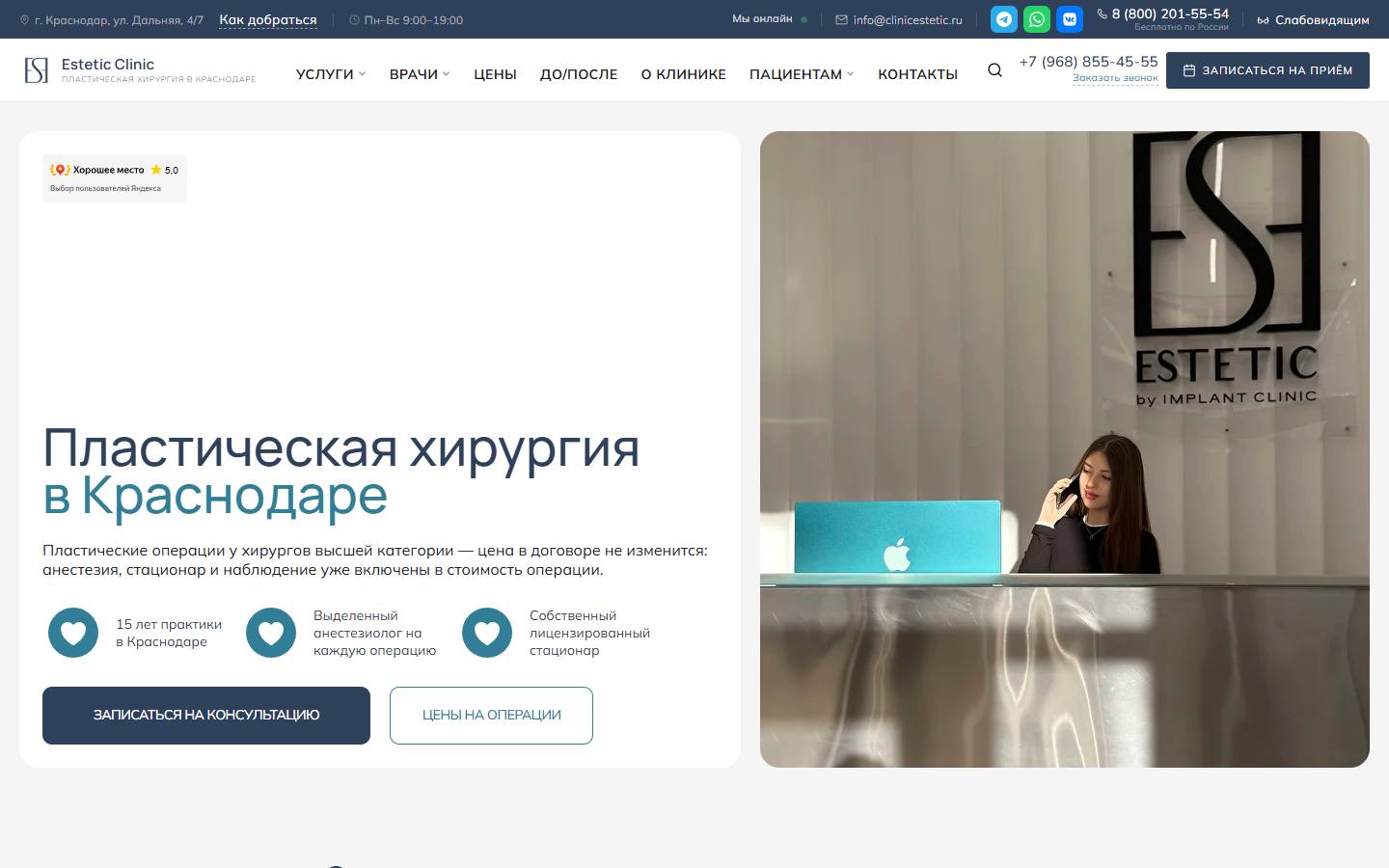Click the Заказать звонок link
The height and width of the screenshot is (868, 1389).
(x=1115, y=78)
